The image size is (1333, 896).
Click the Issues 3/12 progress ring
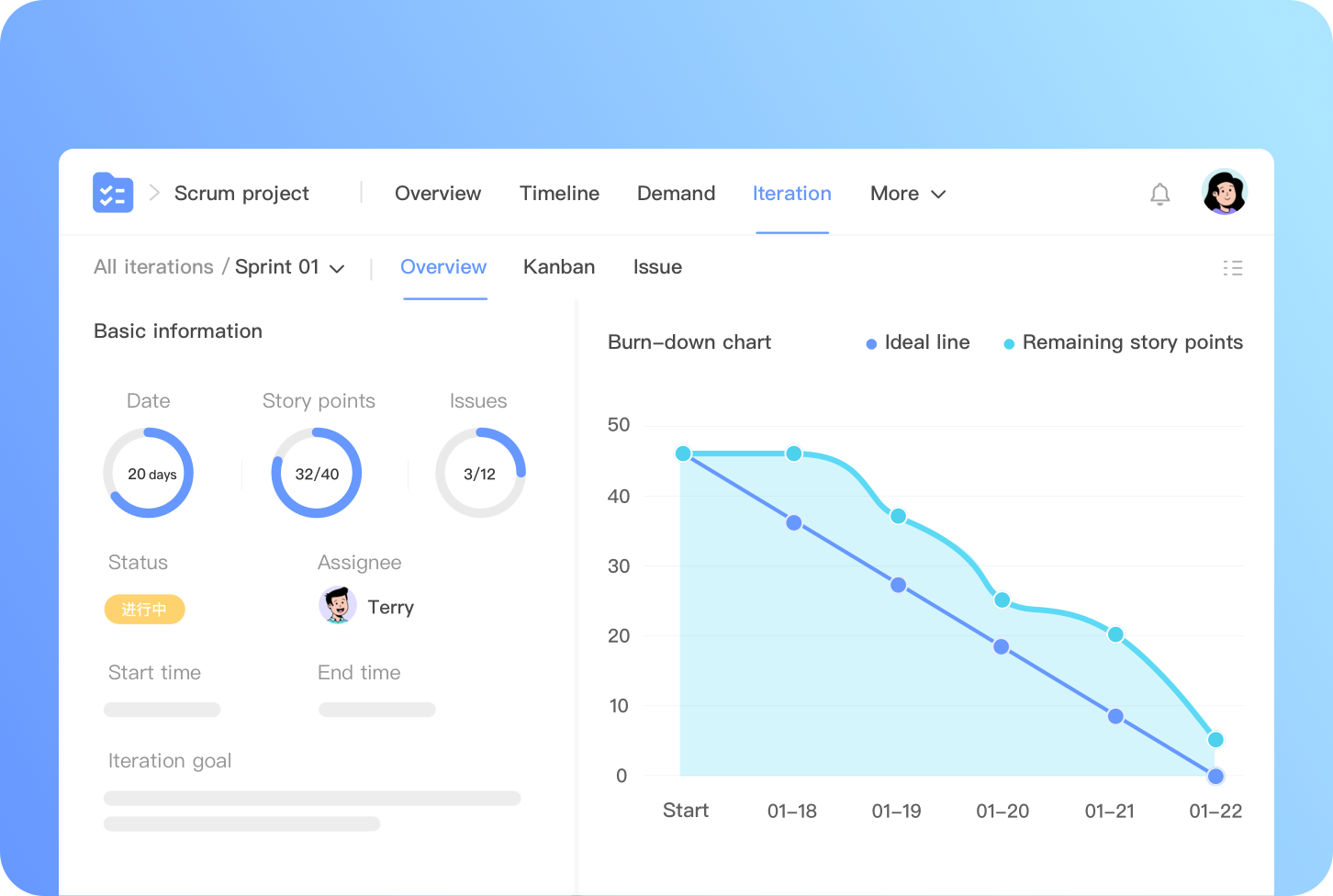[479, 474]
